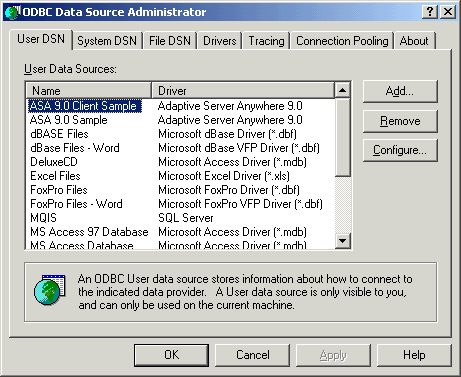The image size is (461, 377).
Task: Click Microsoft FoxPro Driver (*.dbf) cell
Action: pos(229,190)
